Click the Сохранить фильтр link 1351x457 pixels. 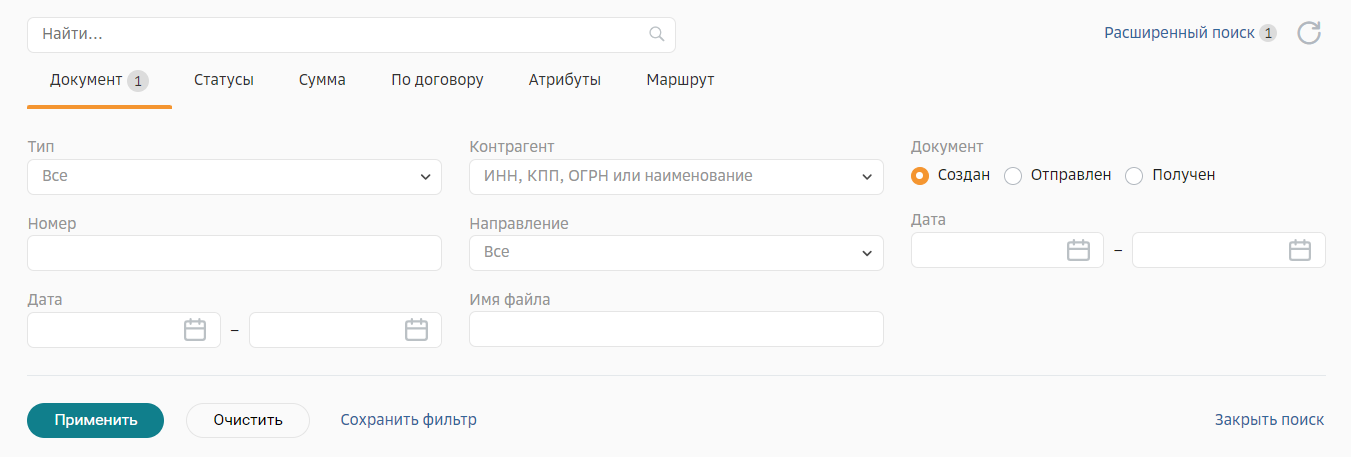click(x=408, y=420)
